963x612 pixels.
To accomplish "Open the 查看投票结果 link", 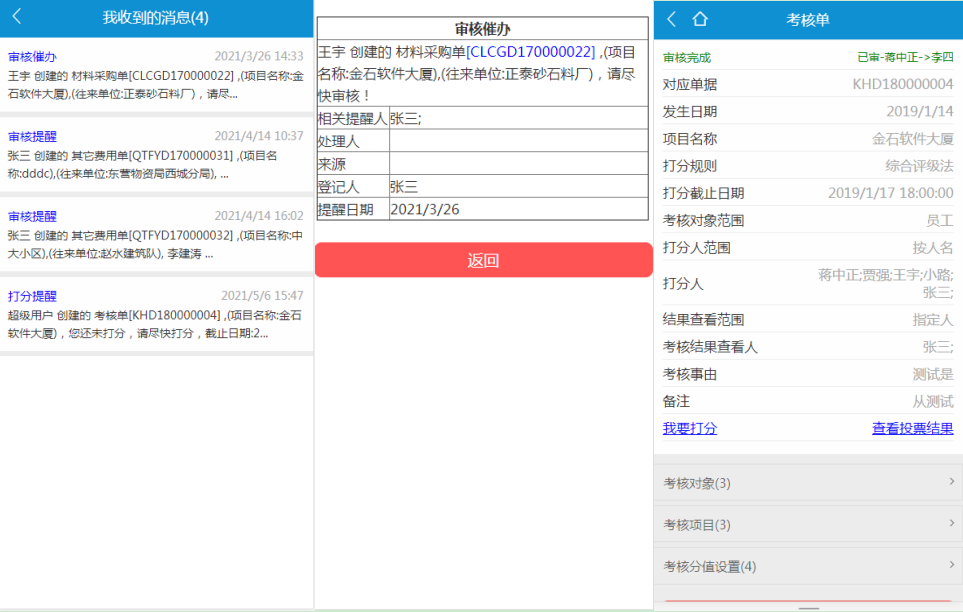I will pos(912,428).
